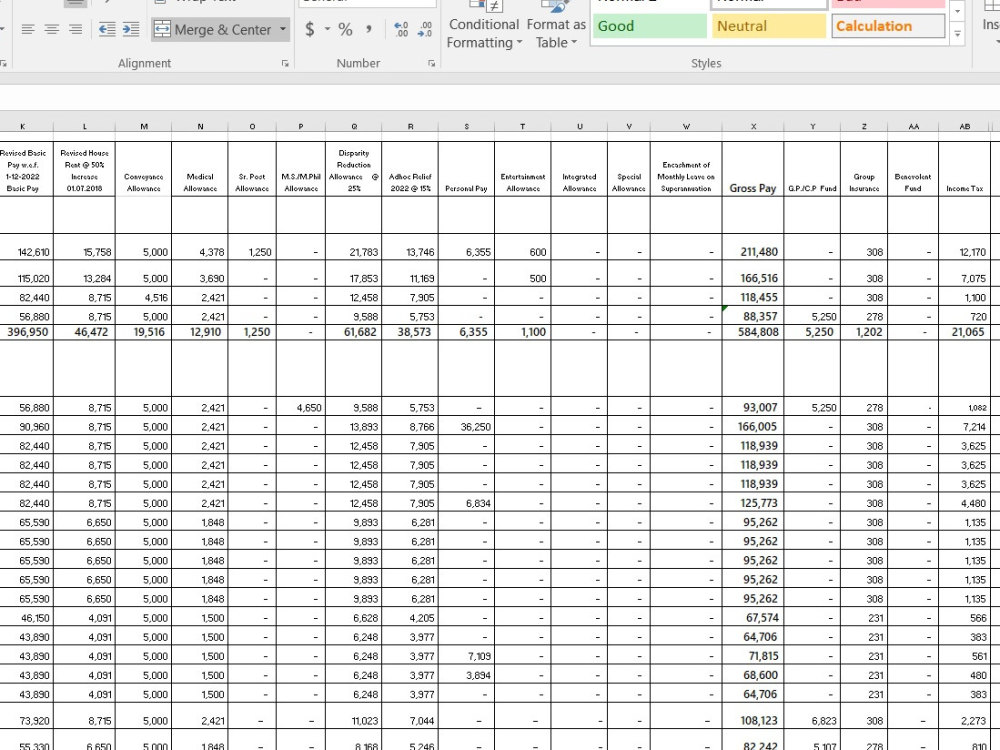Screen dimensions: 1000x750
Task: Select the personal pay cell 7,109
Action: tap(466, 656)
